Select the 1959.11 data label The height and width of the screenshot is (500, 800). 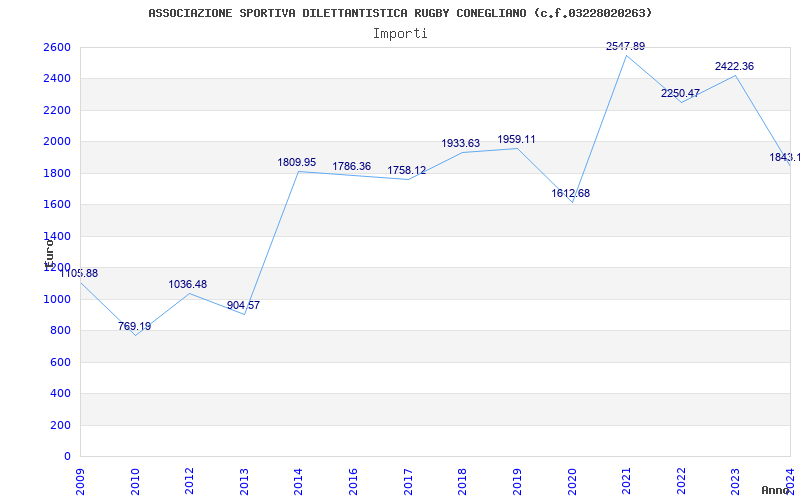tap(516, 139)
